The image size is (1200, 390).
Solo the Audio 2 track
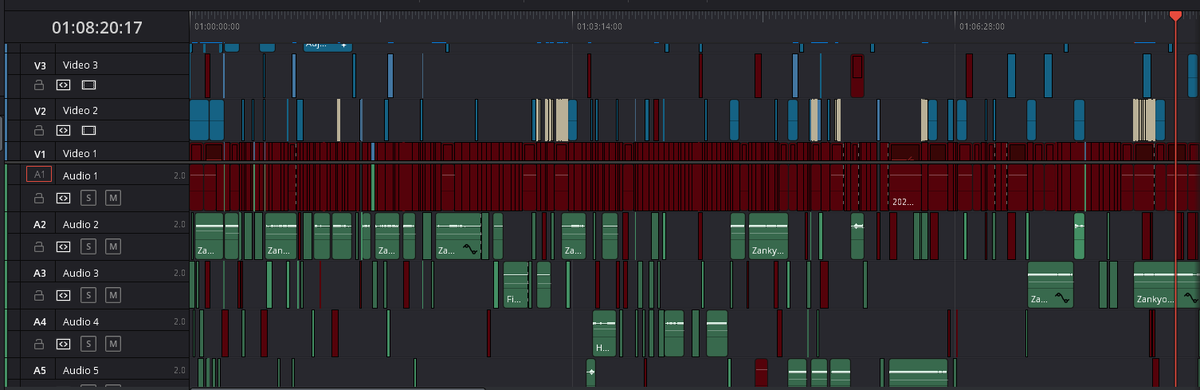[89, 246]
